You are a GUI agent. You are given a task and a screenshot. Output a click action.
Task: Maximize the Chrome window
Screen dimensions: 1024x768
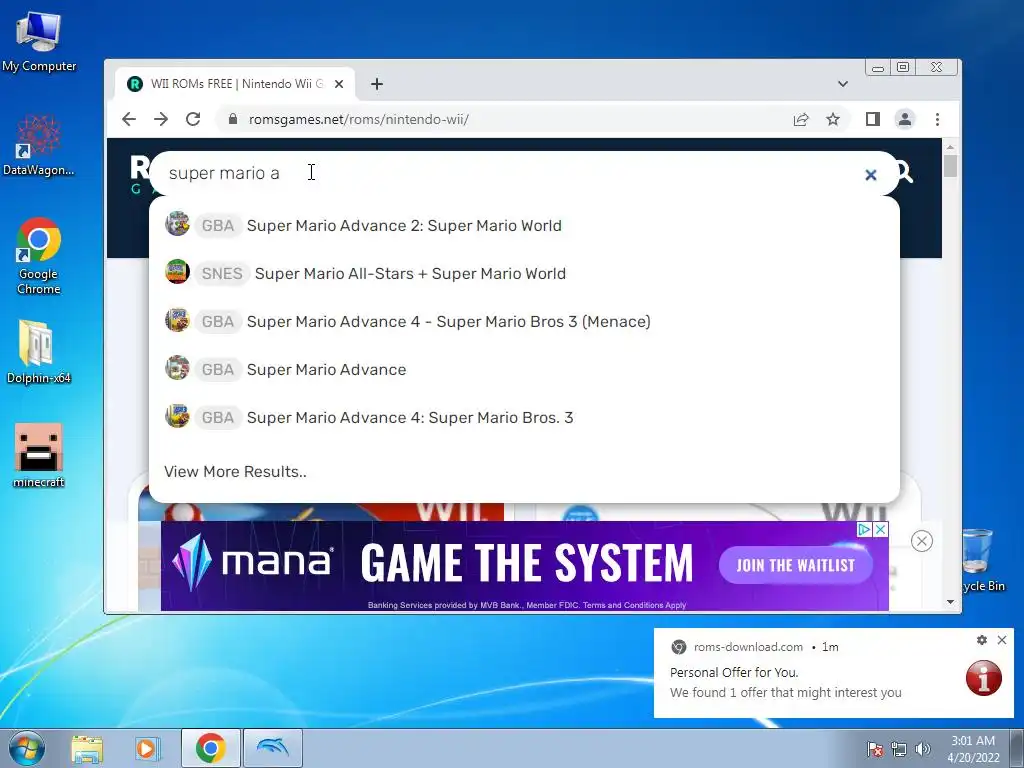[x=903, y=67]
